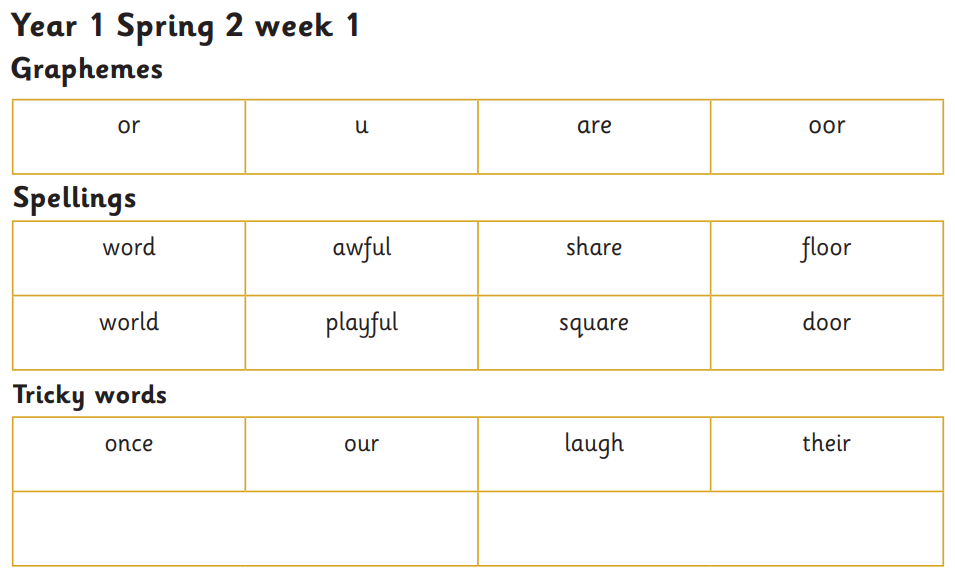
Task: Click the 'Graphemes' heading
Action: pos(87,70)
